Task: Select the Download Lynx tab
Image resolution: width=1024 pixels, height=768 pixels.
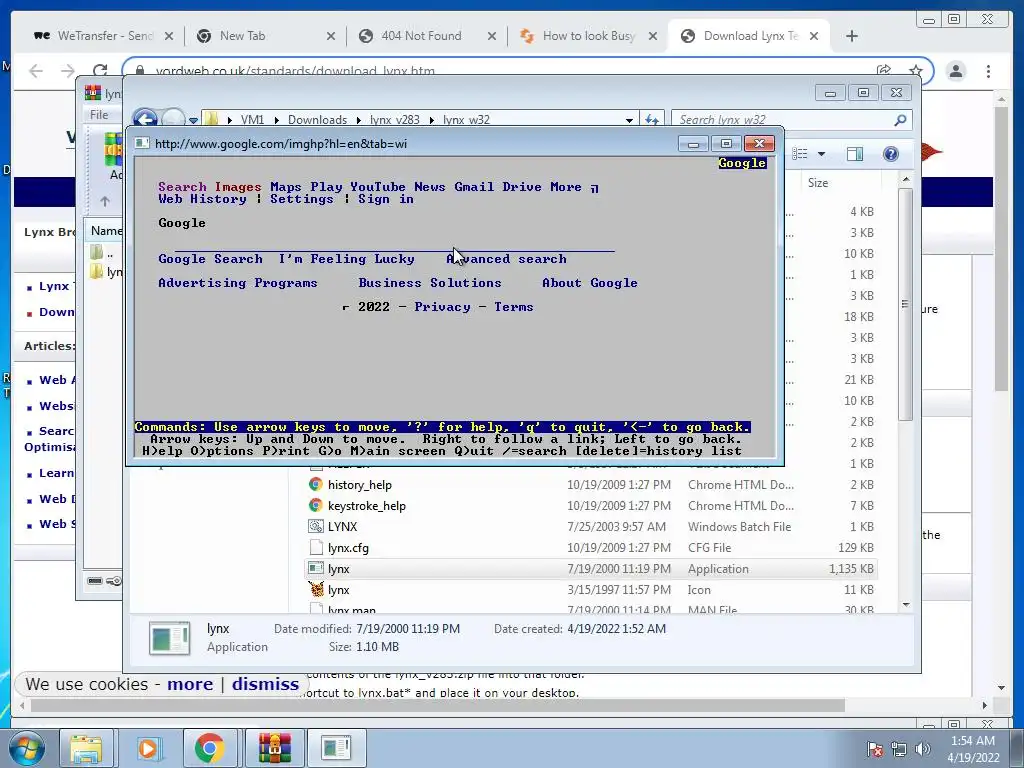Action: (749, 36)
